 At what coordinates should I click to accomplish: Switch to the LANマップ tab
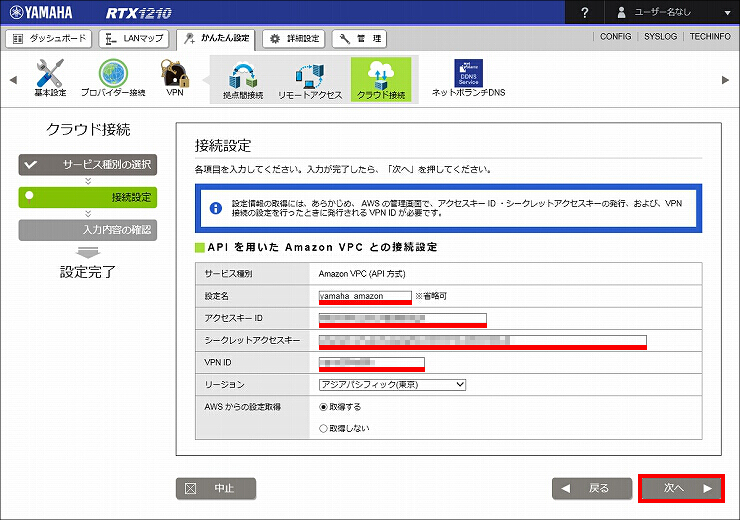tap(134, 39)
